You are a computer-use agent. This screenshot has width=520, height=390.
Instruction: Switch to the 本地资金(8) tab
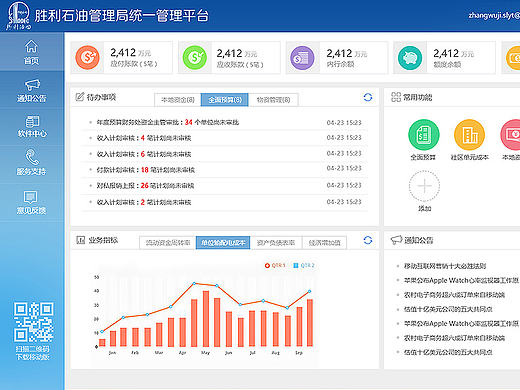click(178, 100)
